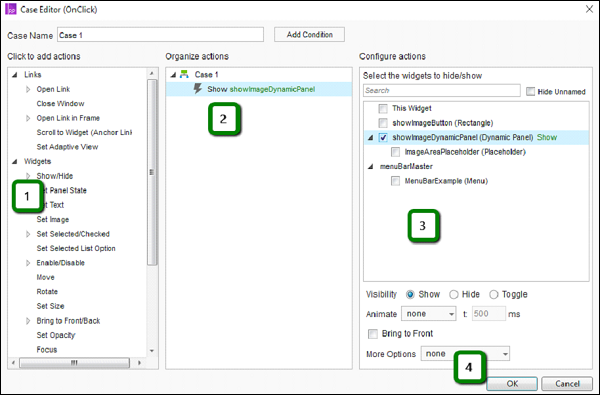The height and width of the screenshot is (395, 600).
Task: Expand Set Selected/Checked action
Action: 28,234
